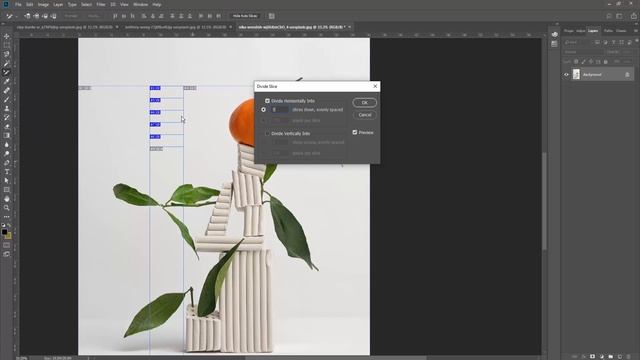Open the File menu
The image size is (640, 360).
click(x=18, y=4)
